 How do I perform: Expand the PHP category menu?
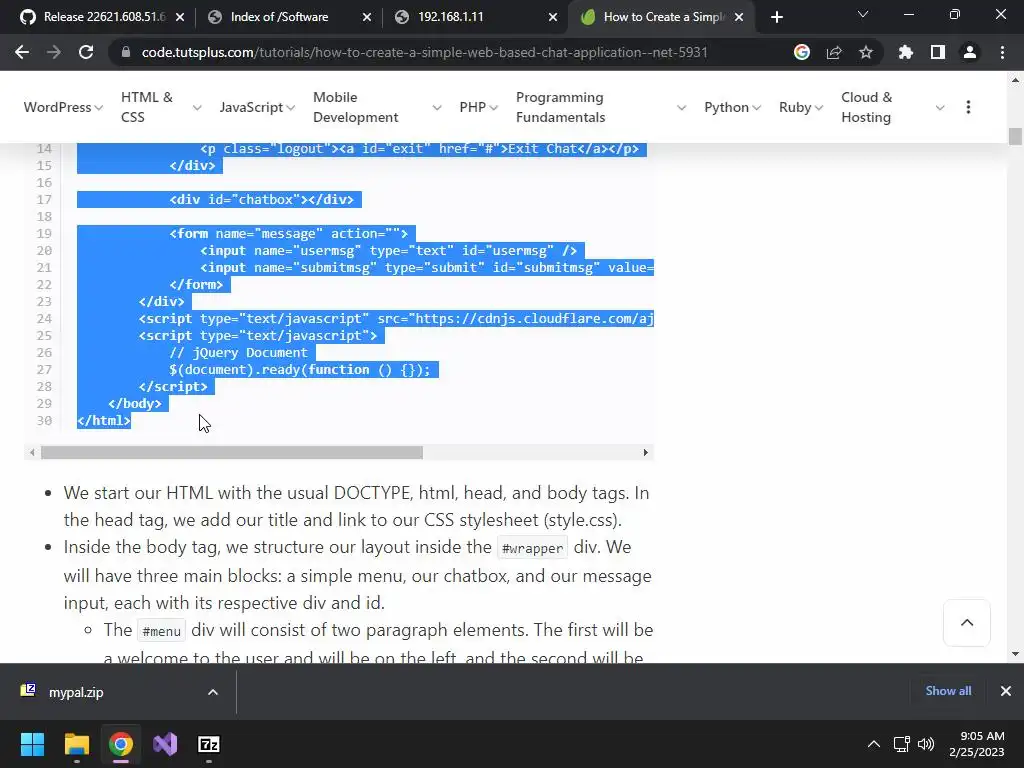479,107
